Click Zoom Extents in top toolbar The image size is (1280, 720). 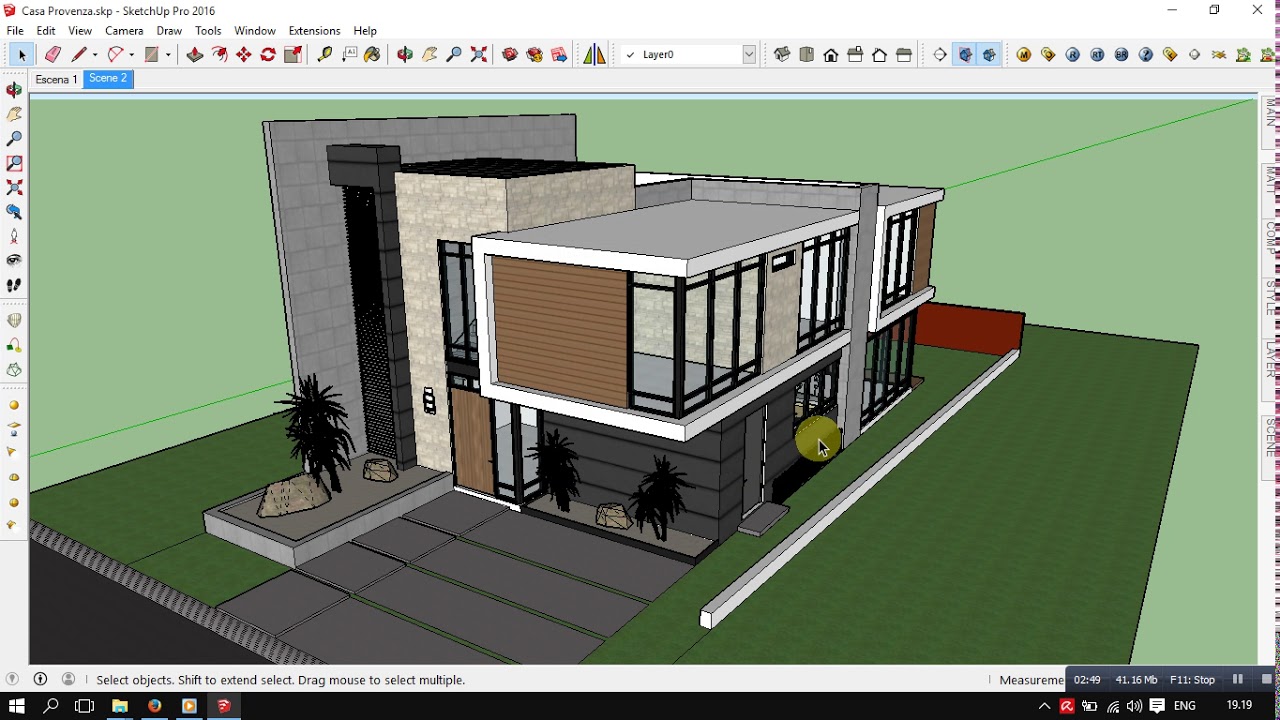pos(479,55)
